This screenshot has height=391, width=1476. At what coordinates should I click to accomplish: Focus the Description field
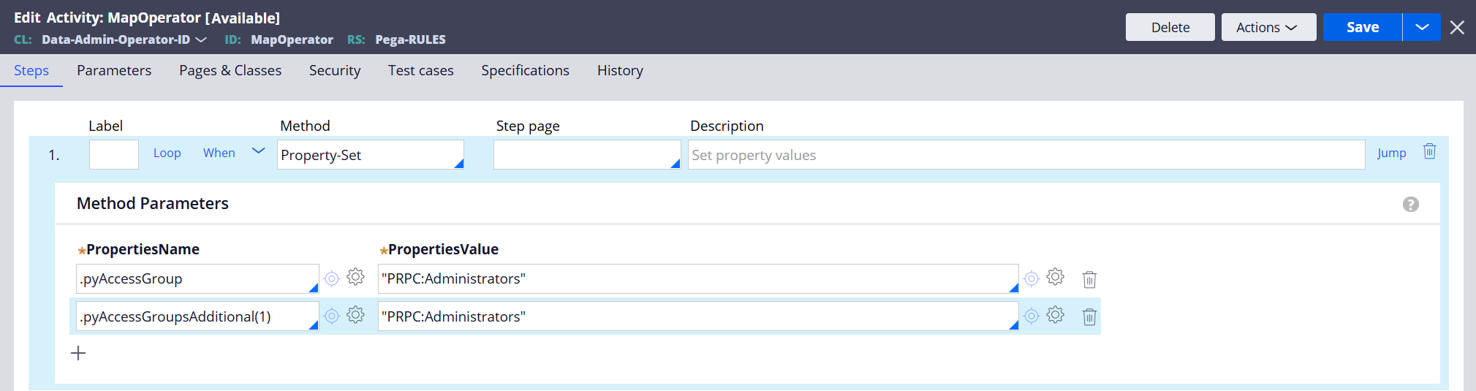pyautogui.click(x=1026, y=154)
